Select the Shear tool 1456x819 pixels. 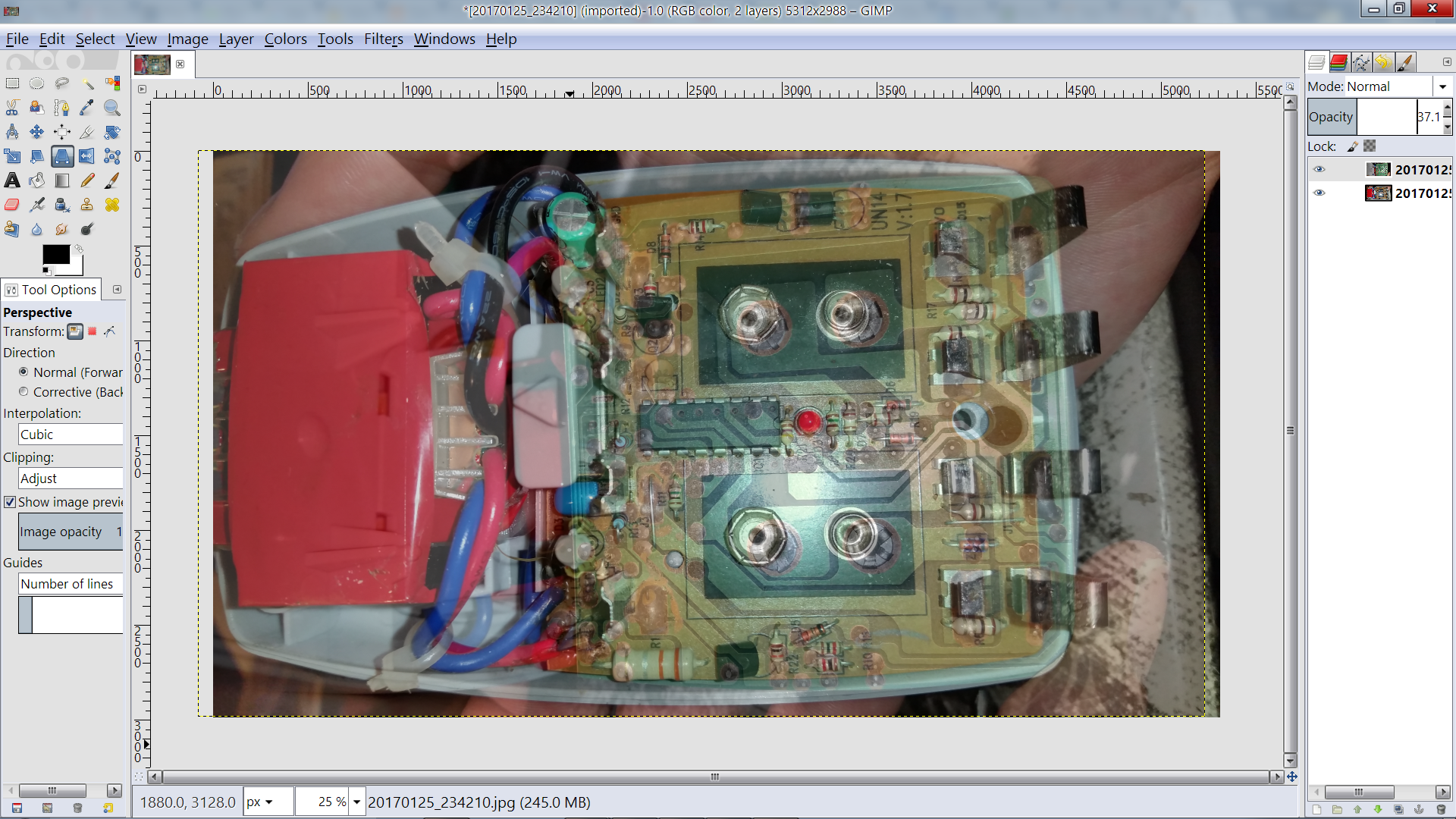pos(36,156)
